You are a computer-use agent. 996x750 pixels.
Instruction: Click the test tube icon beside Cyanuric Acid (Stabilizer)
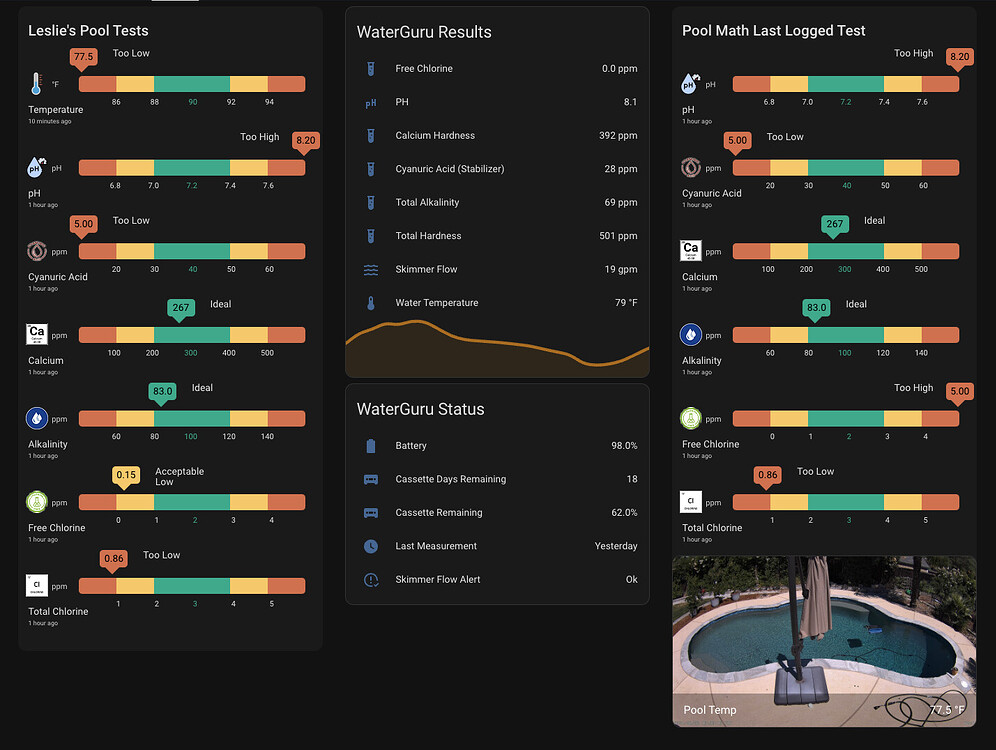(371, 169)
